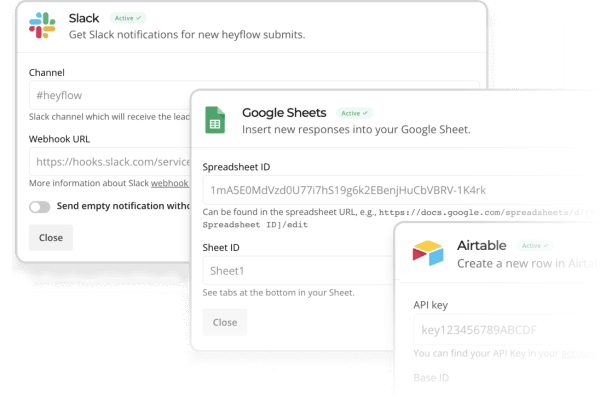Image resolution: width=600 pixels, height=408 pixels.
Task: Click the 'Webhook URL' label
Action: pos(59,139)
